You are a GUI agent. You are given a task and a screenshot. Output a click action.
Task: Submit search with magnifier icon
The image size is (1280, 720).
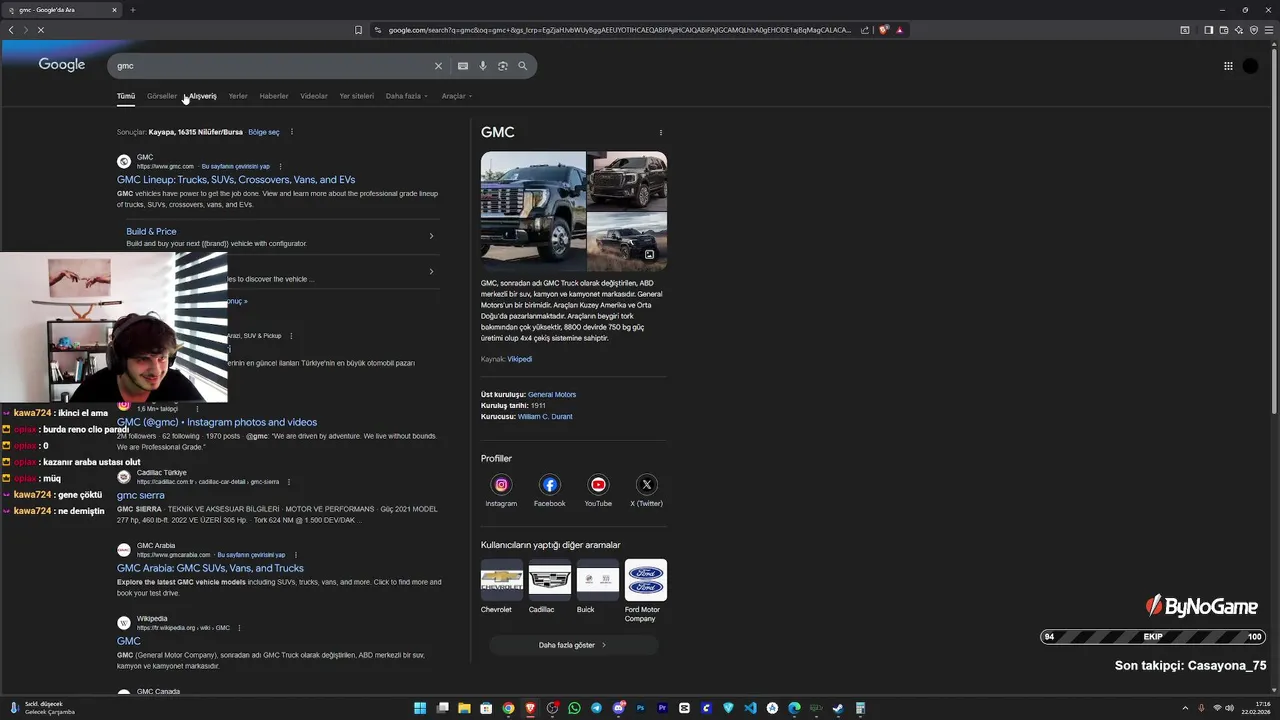522,66
